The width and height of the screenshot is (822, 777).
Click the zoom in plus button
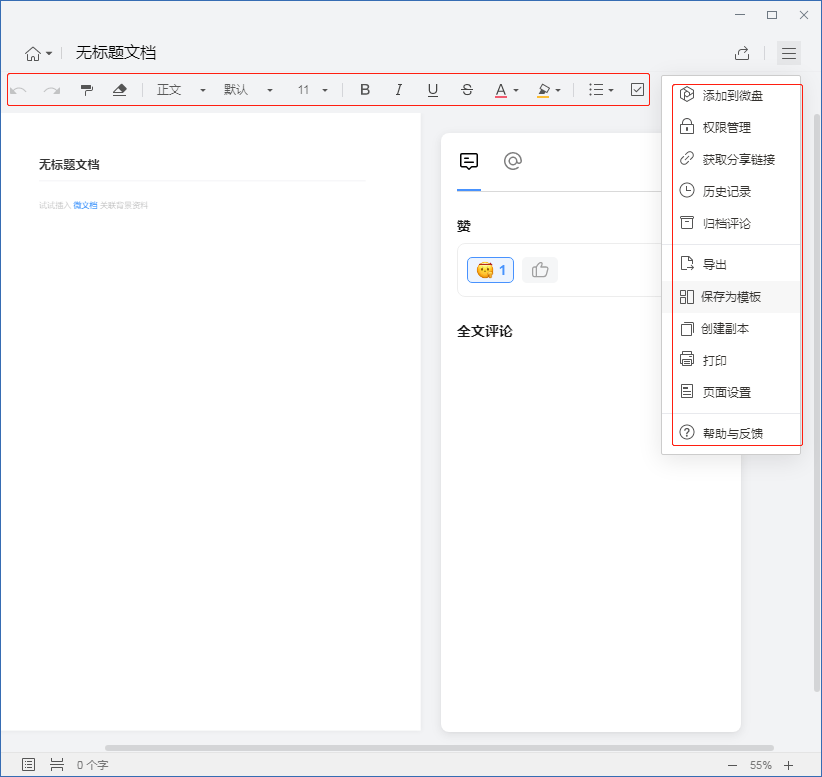pos(788,765)
